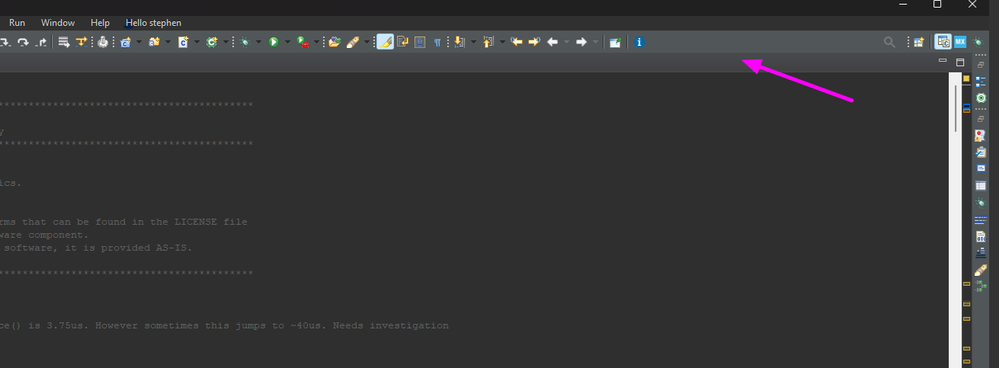This screenshot has height=368, width=999.
Task: Expand the Run configurations dropdown arrow
Action: 287,42
